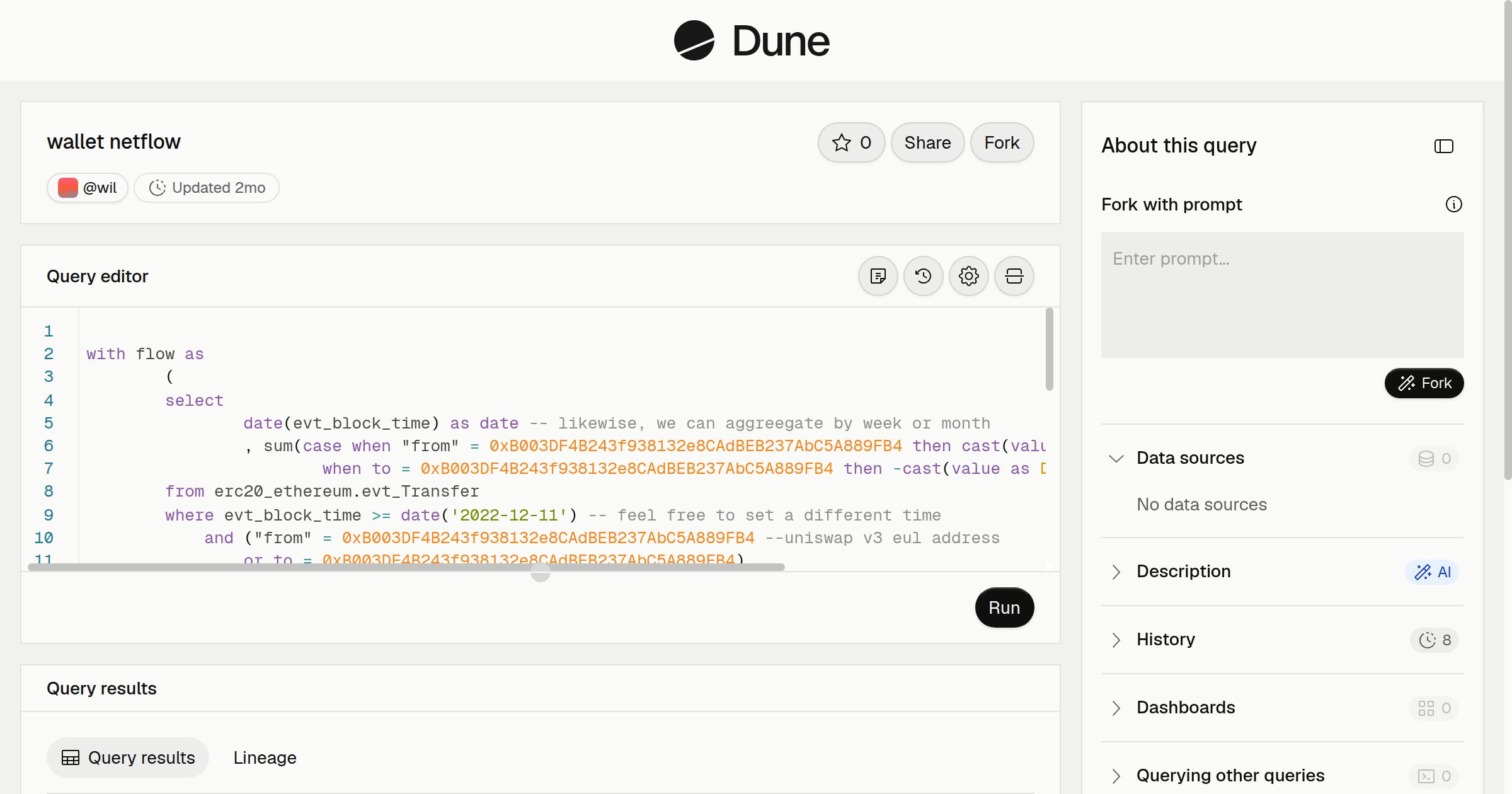1512x794 pixels.
Task: Click the '--uniswap v3 eul address' comment
Action: tap(882, 538)
